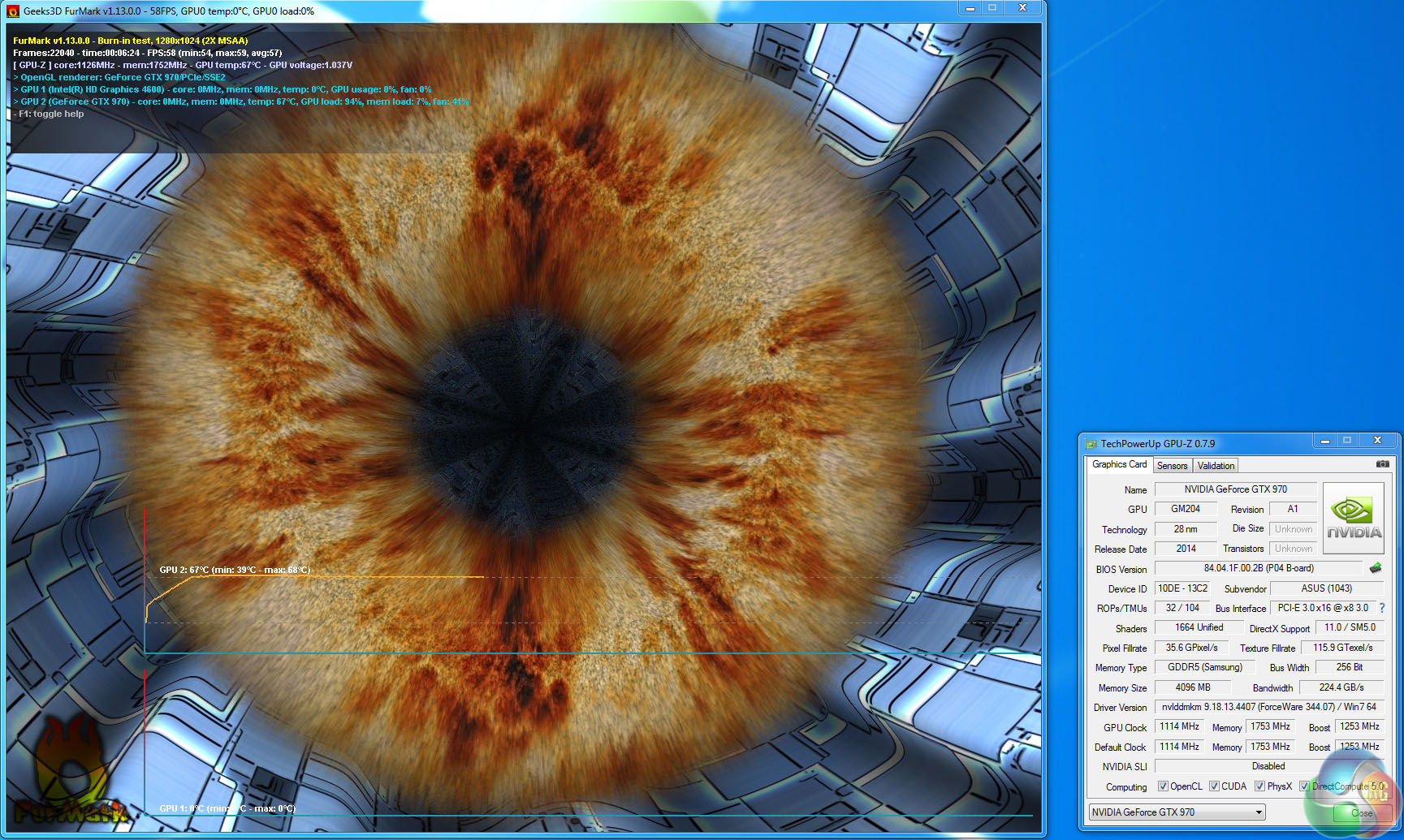Toggle the DirectCompute 5.0 checkbox
Viewport: 1404px width, 840px height.
1304,786
